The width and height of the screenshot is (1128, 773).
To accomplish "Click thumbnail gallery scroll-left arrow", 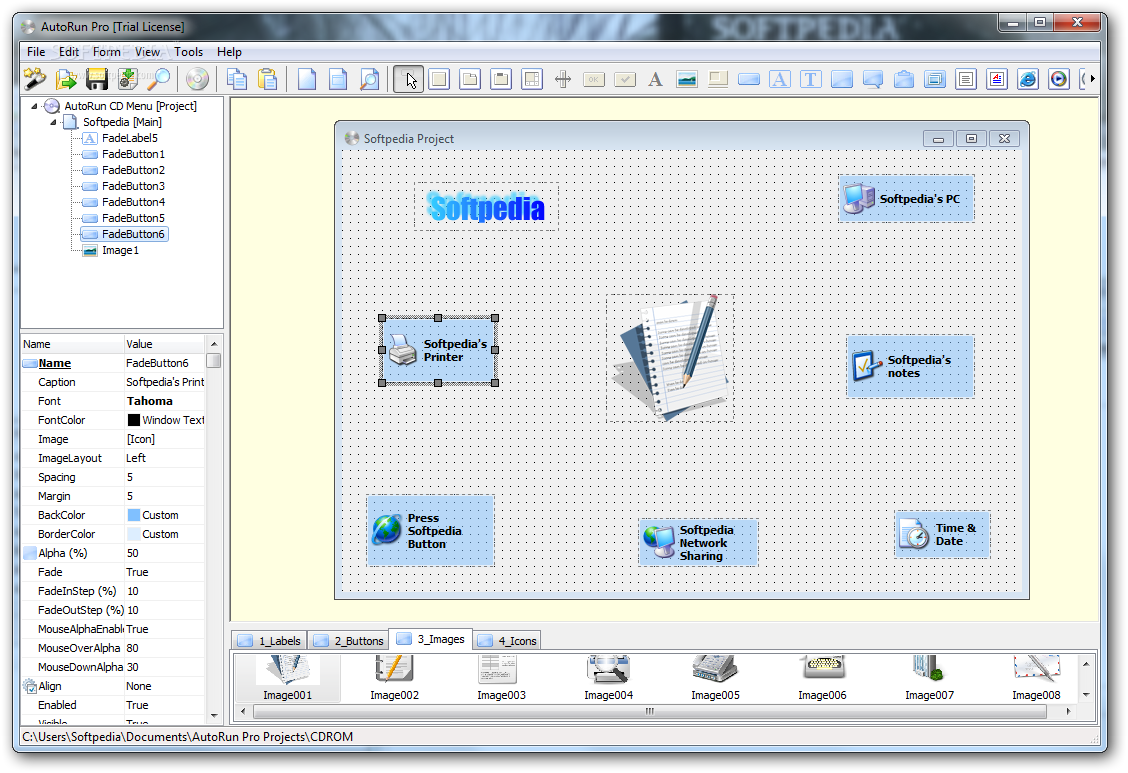I will click(243, 711).
